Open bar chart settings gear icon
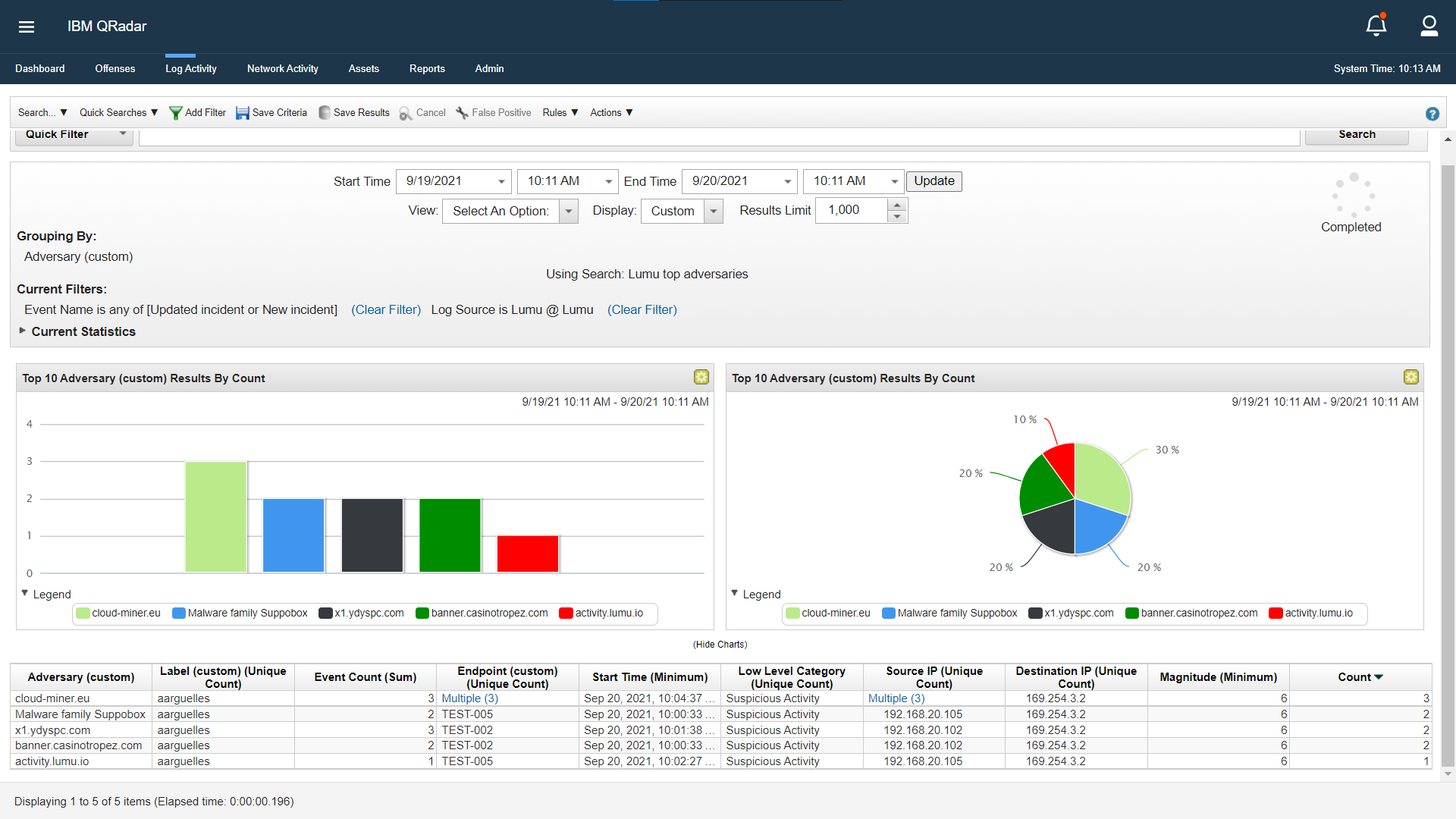 point(701,377)
